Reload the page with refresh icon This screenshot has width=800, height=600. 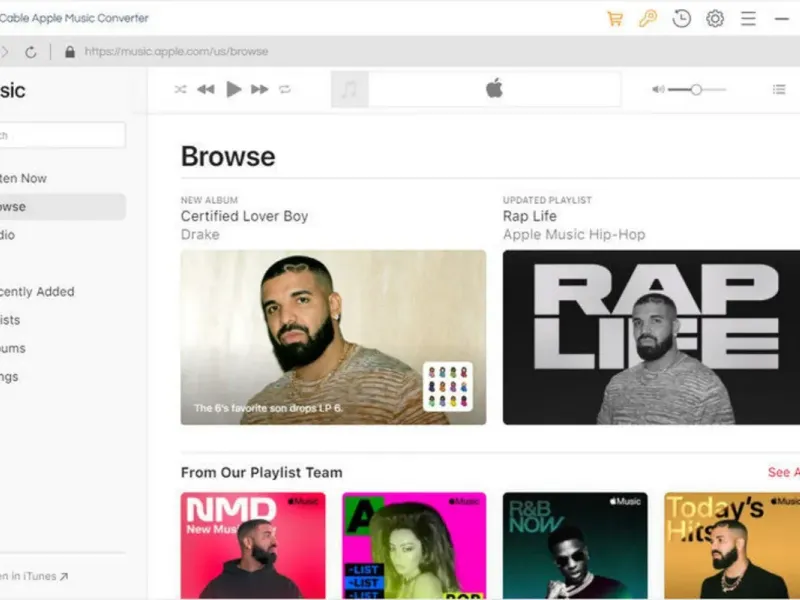click(x=31, y=52)
